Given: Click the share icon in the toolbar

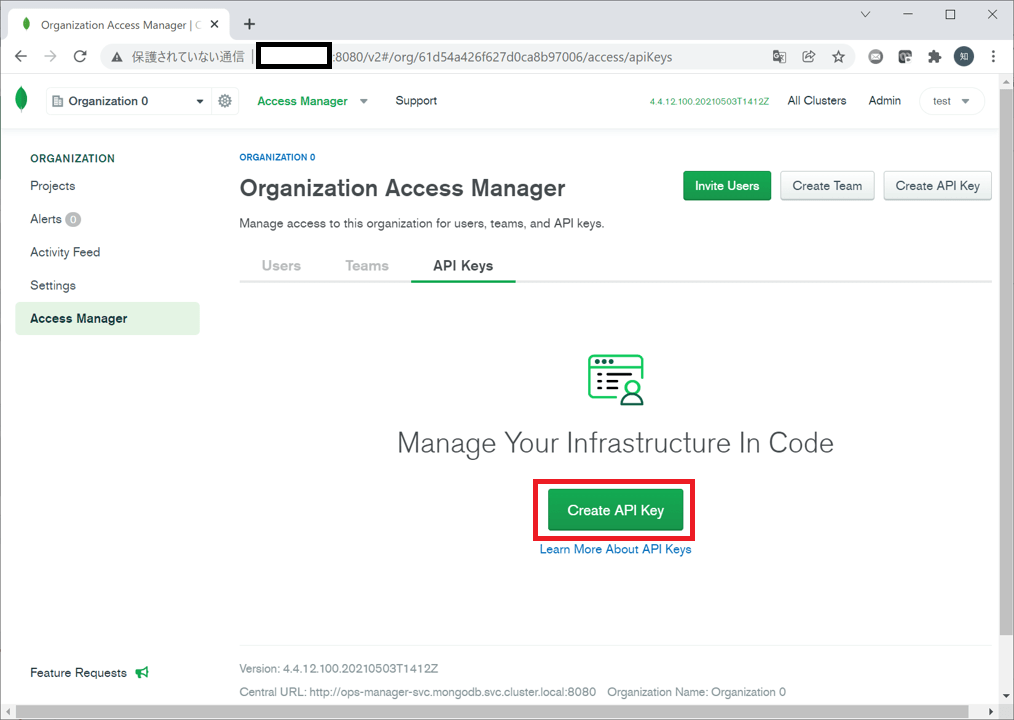Looking at the screenshot, I should point(809,57).
